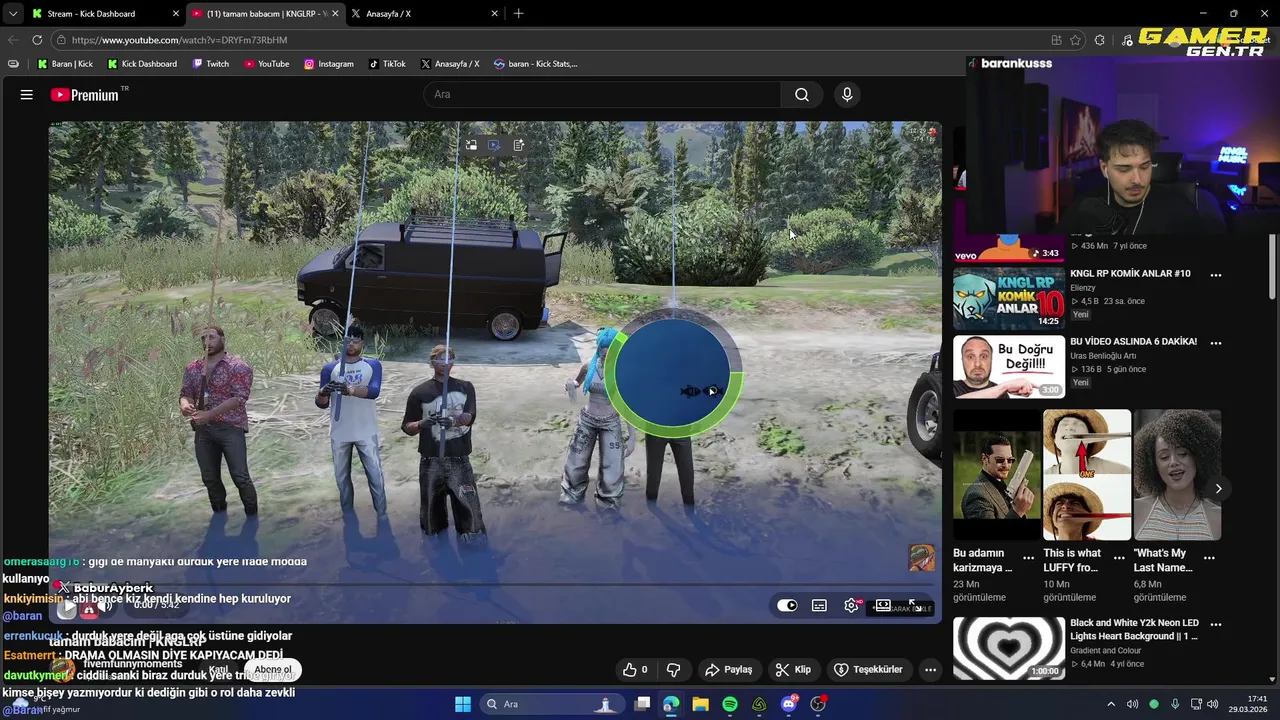This screenshot has width=1280, height=720.
Task: Click system tray microphone icon
Action: coord(1175,704)
